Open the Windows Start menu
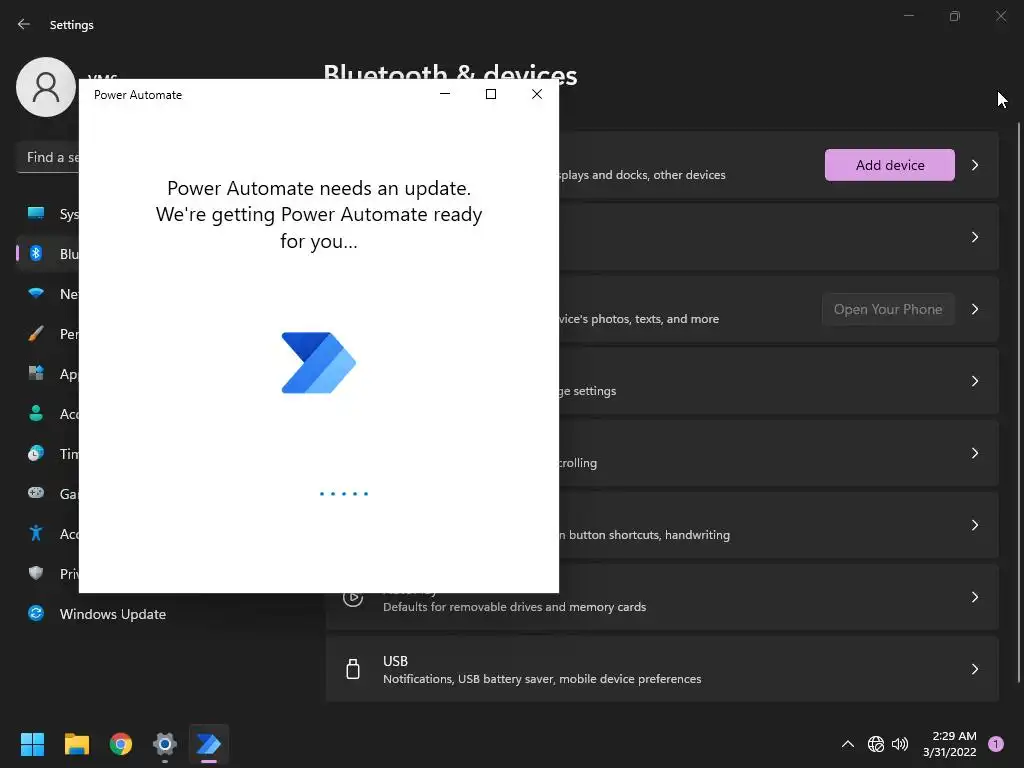 32,744
